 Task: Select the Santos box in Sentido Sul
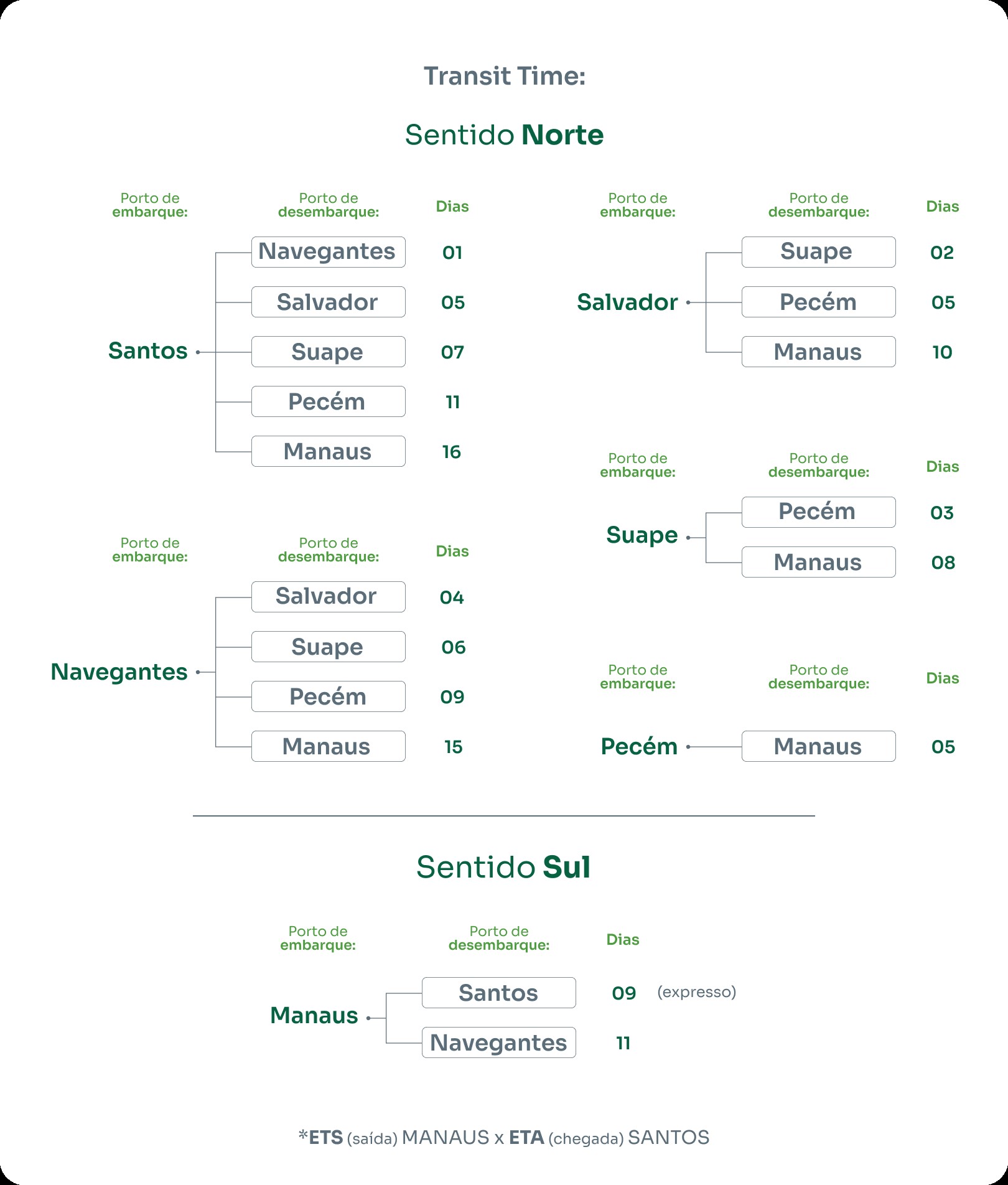pos(499,993)
